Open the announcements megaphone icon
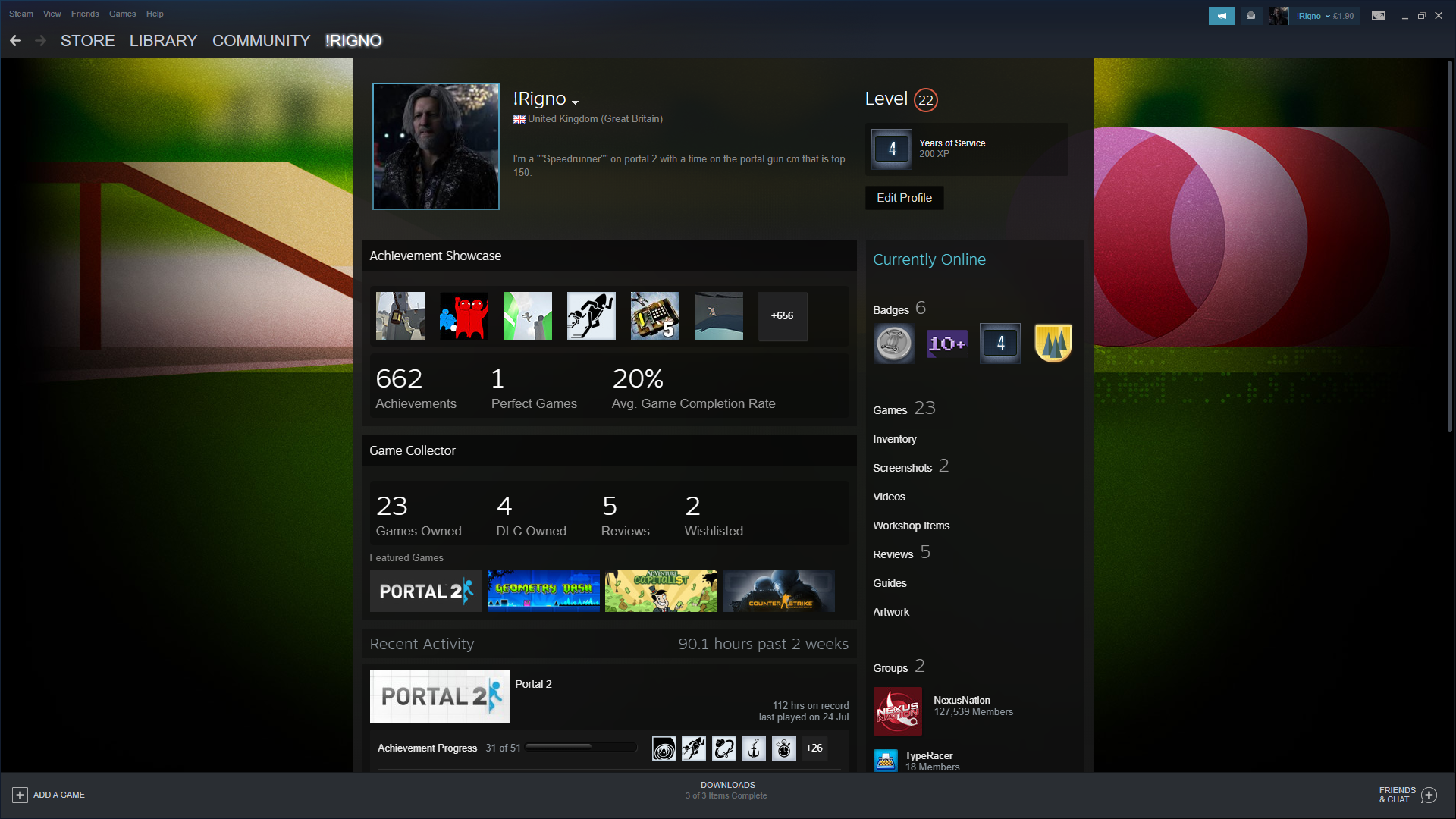This screenshot has height=819, width=1456. [x=1221, y=16]
